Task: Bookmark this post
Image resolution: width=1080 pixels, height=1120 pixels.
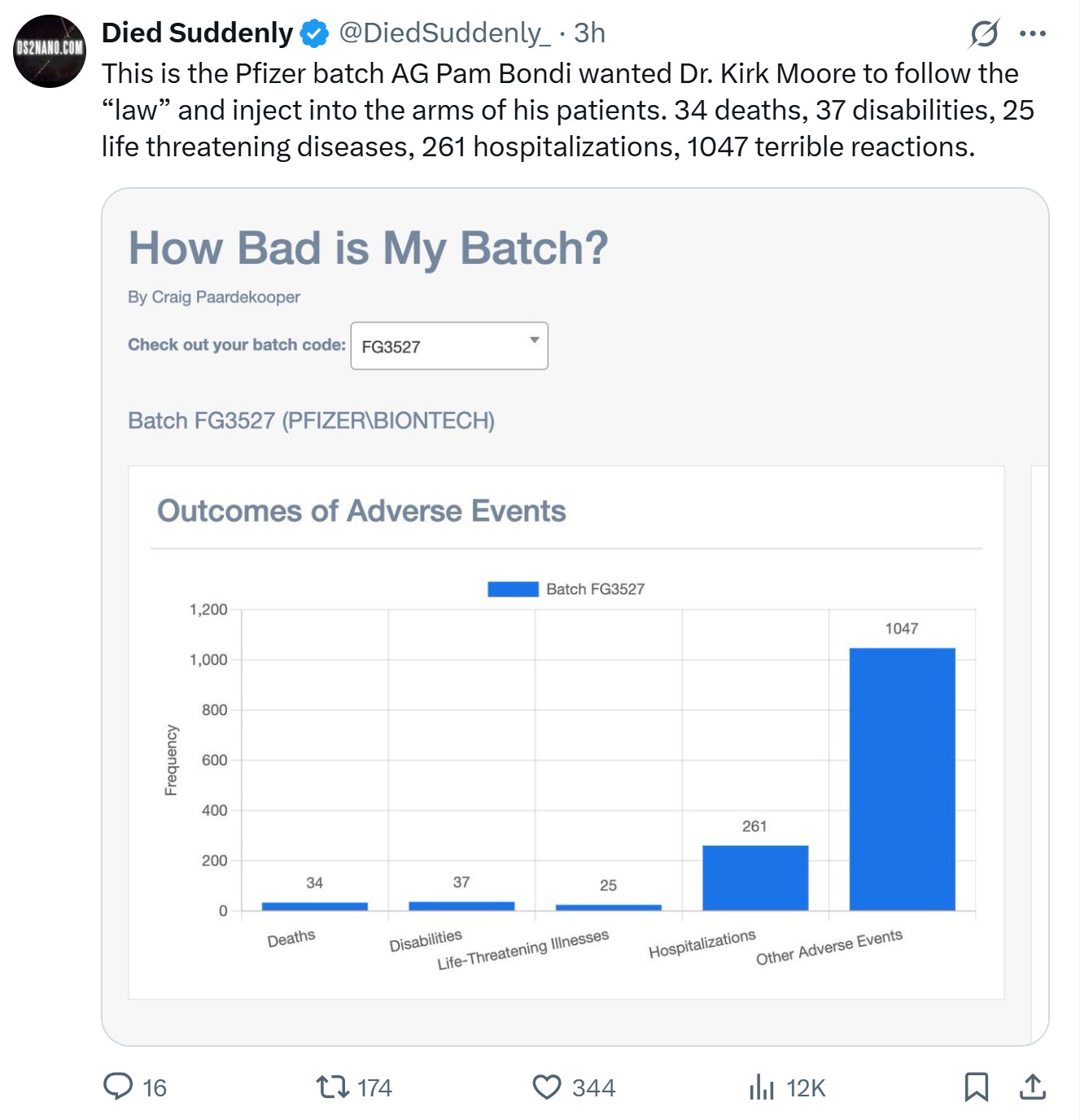Action: [x=977, y=1087]
